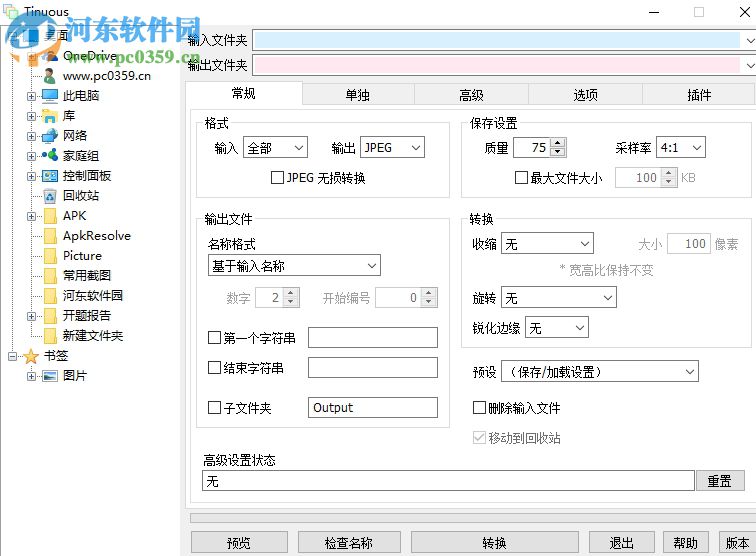Click the 版本 button

[737, 542]
